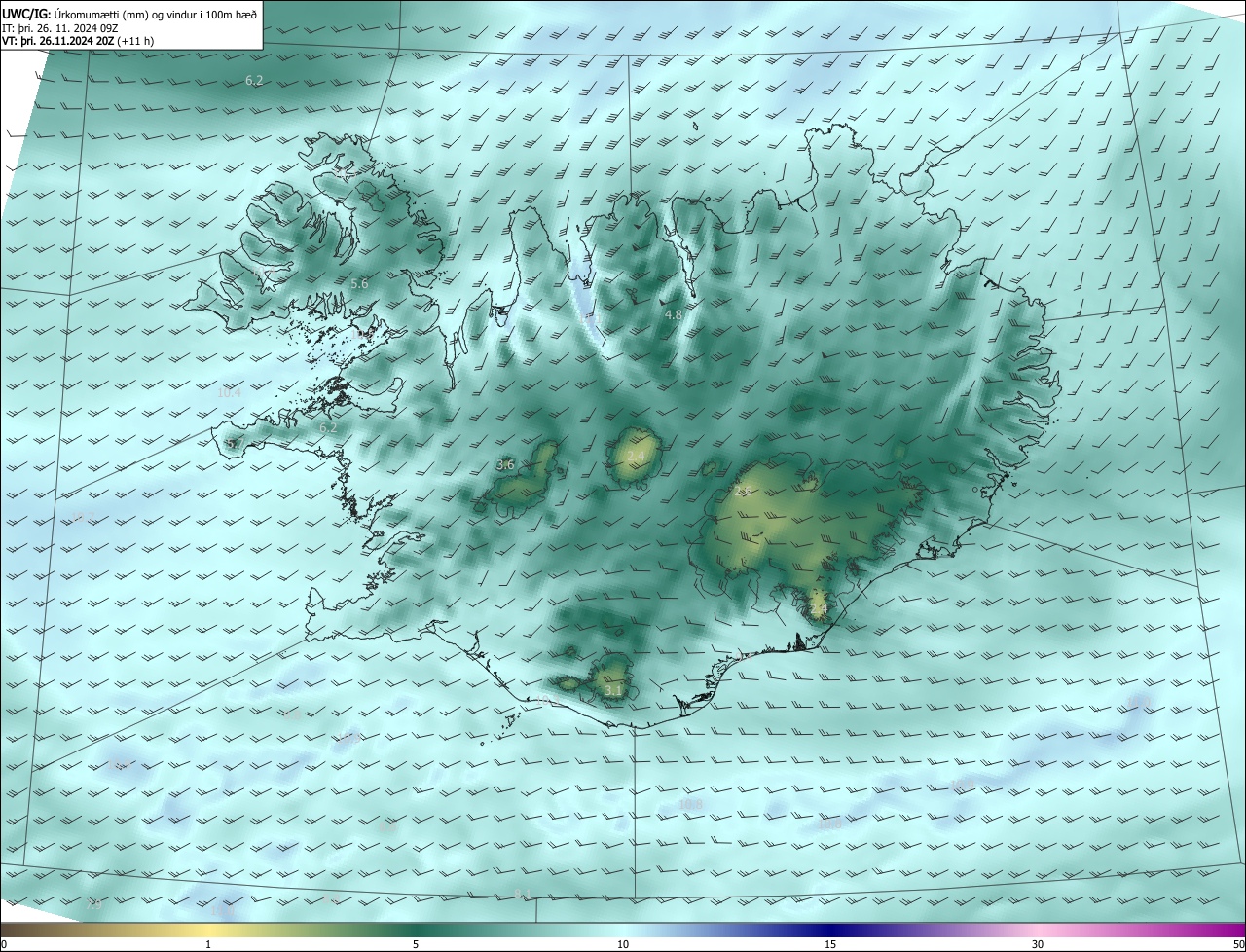Click the 2.4 label on Hofsjökull glacier in central Iceland
Screen dimensions: 1246x952
click(636, 456)
